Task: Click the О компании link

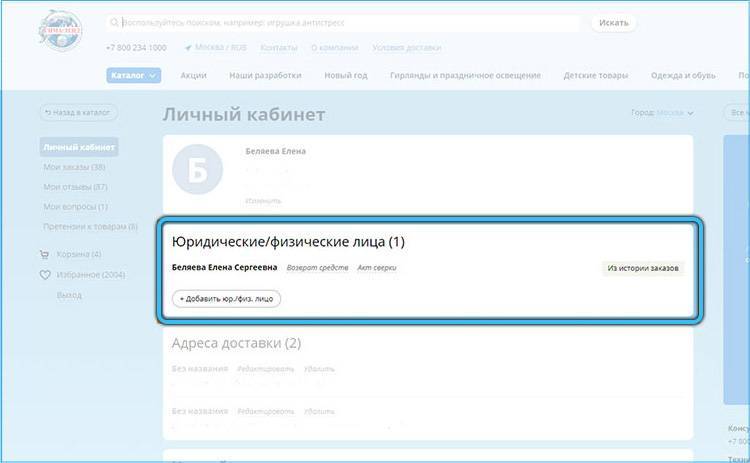Action: coord(335,48)
